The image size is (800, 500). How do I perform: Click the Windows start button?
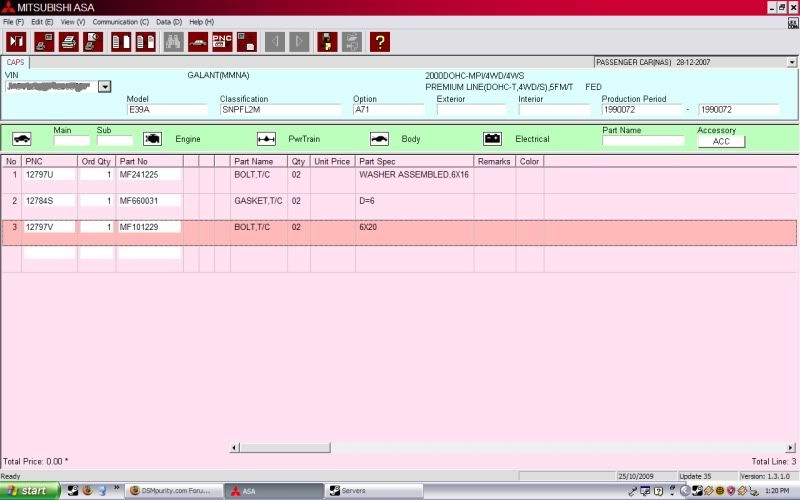(x=30, y=491)
